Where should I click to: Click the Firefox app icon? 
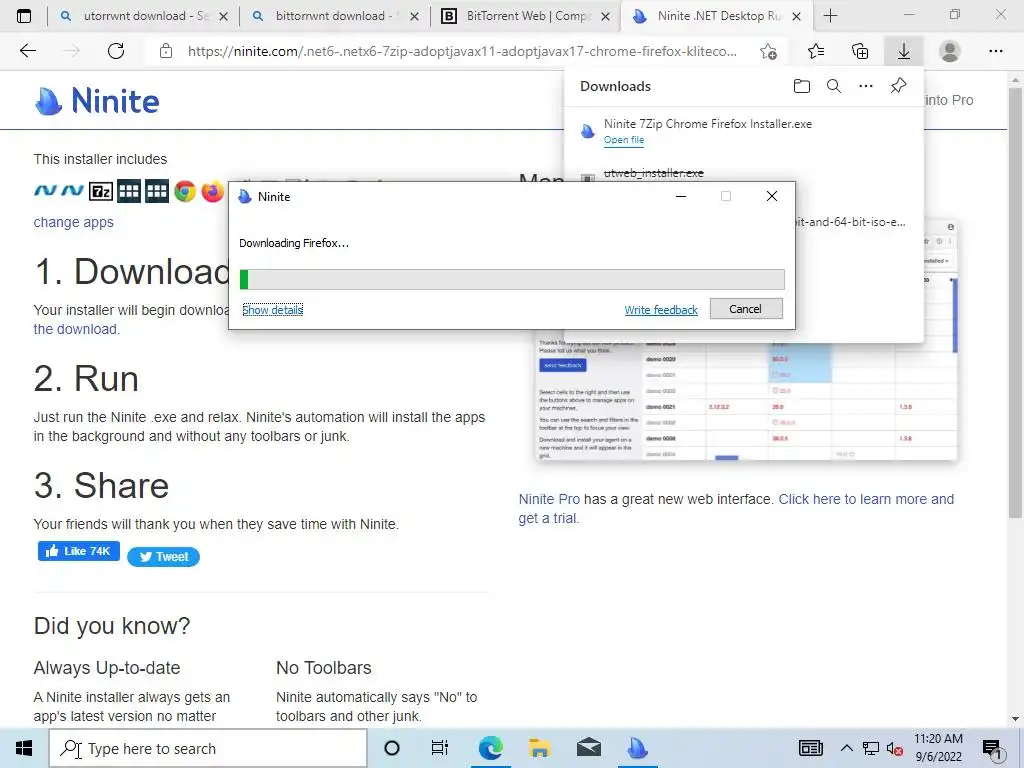pos(212,191)
